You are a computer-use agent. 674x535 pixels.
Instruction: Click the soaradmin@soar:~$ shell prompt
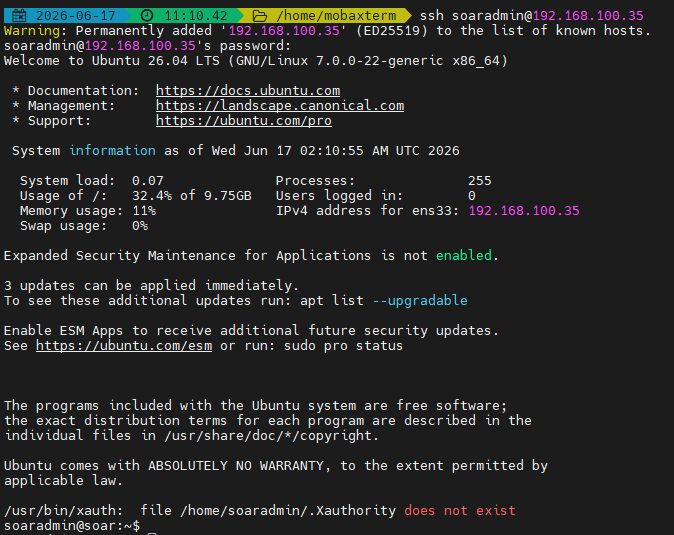(72, 526)
